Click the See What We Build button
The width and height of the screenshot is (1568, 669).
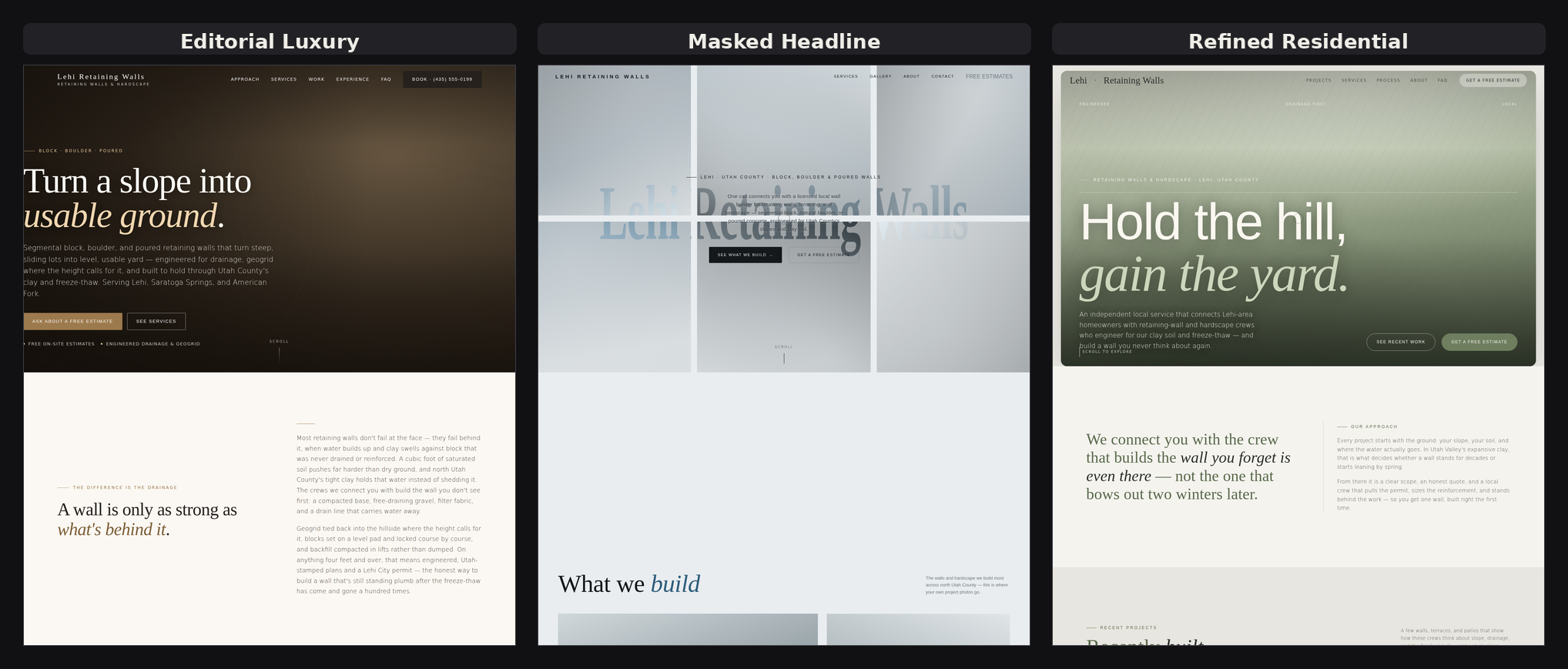click(x=745, y=255)
